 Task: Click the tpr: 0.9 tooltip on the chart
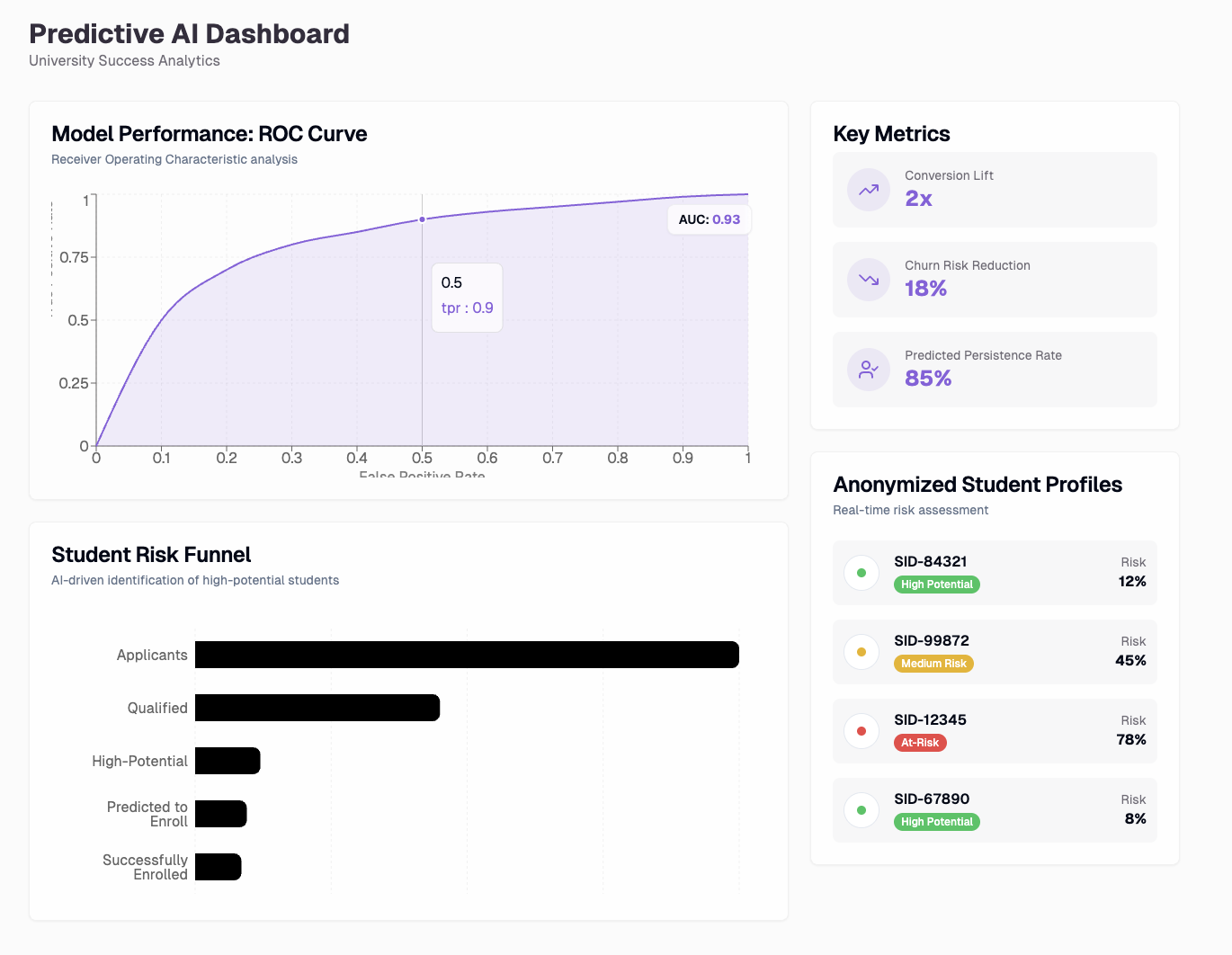click(x=467, y=297)
